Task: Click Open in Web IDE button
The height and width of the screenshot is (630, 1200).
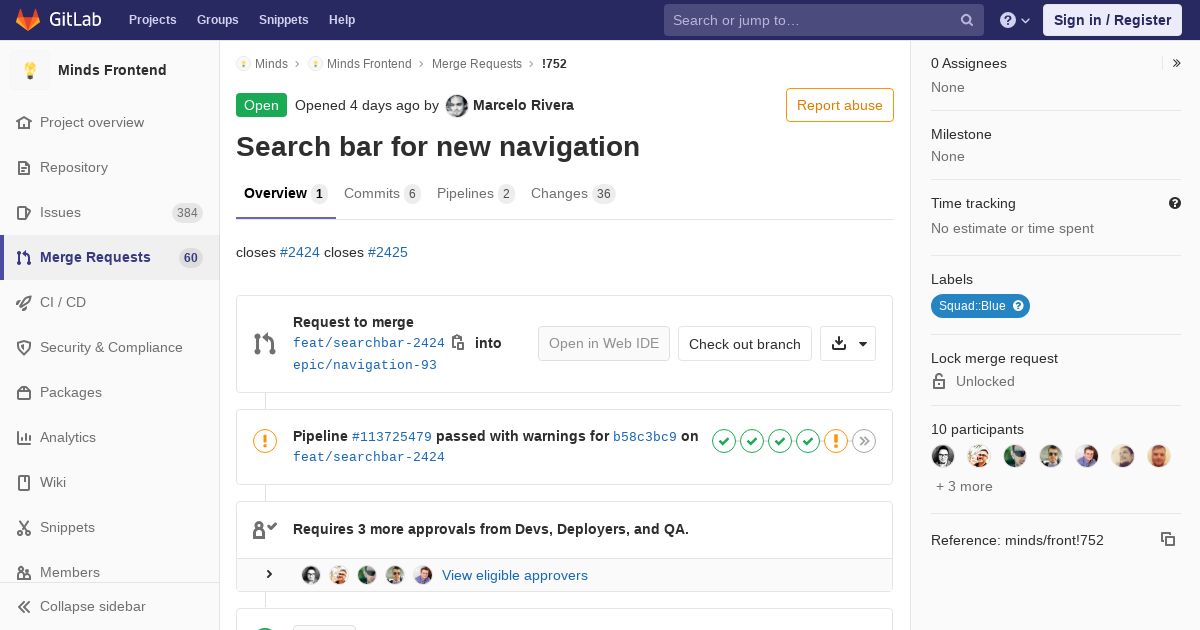Action: click(604, 344)
